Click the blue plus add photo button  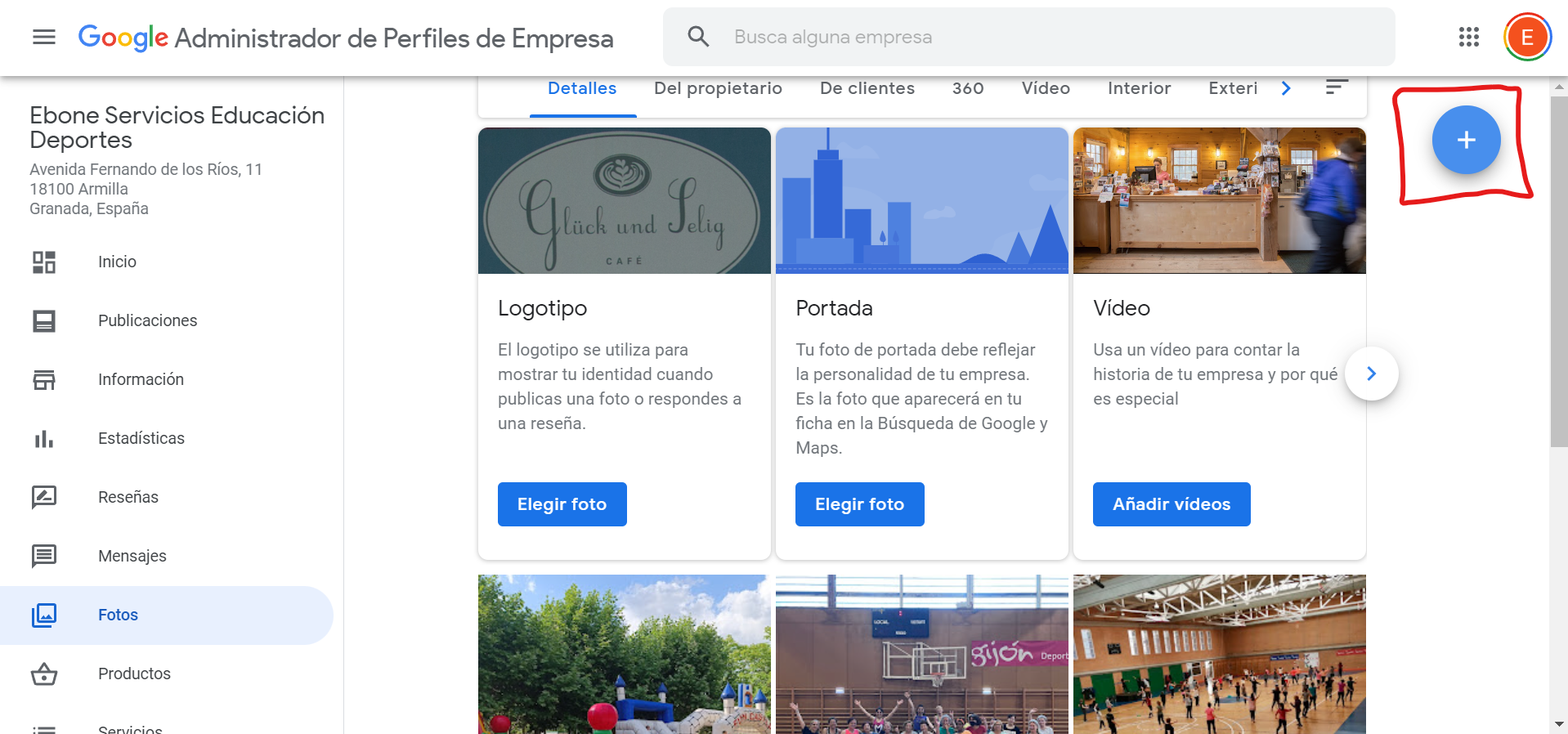pyautogui.click(x=1465, y=140)
